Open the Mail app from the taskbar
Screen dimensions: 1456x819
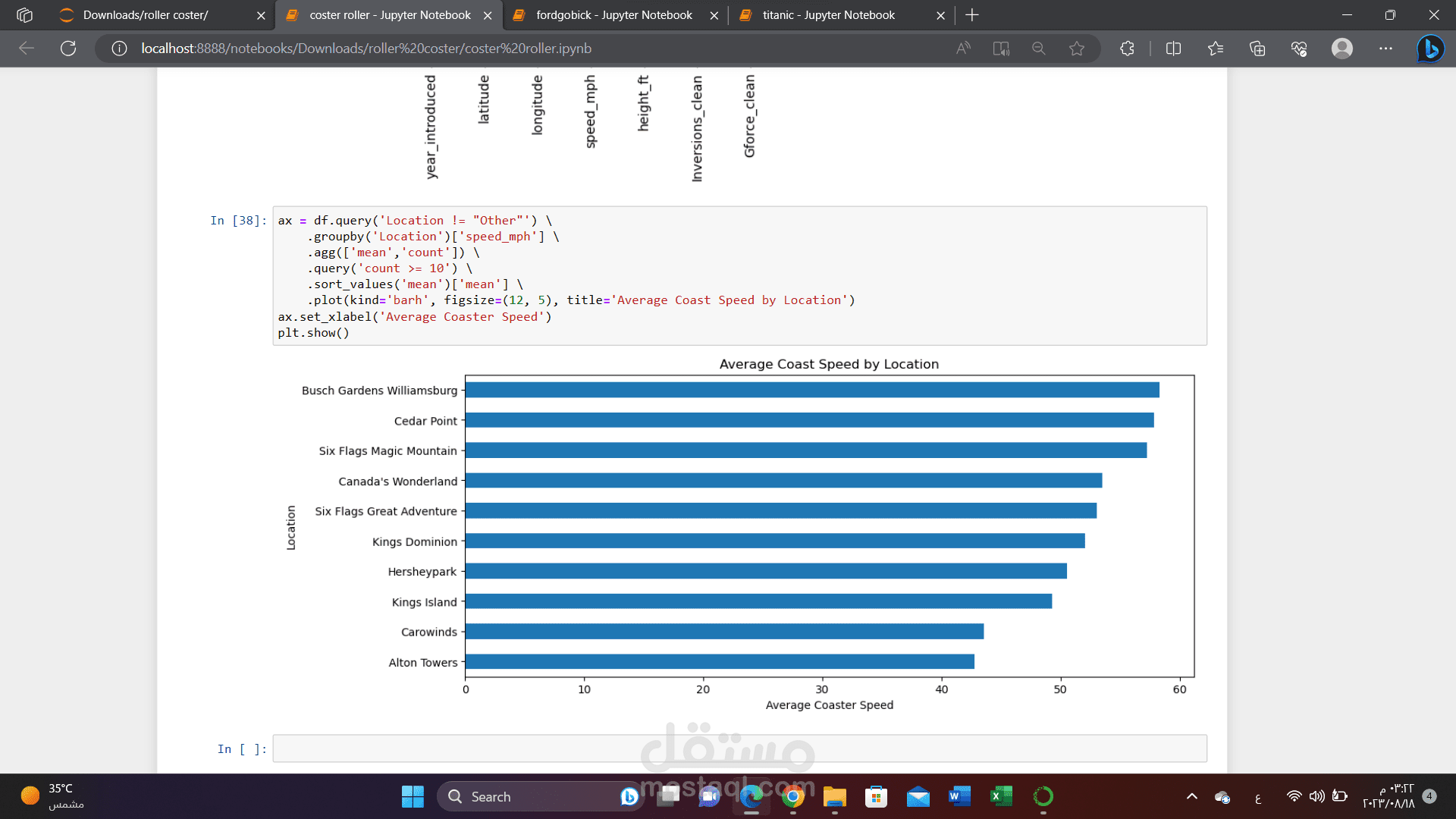click(918, 796)
